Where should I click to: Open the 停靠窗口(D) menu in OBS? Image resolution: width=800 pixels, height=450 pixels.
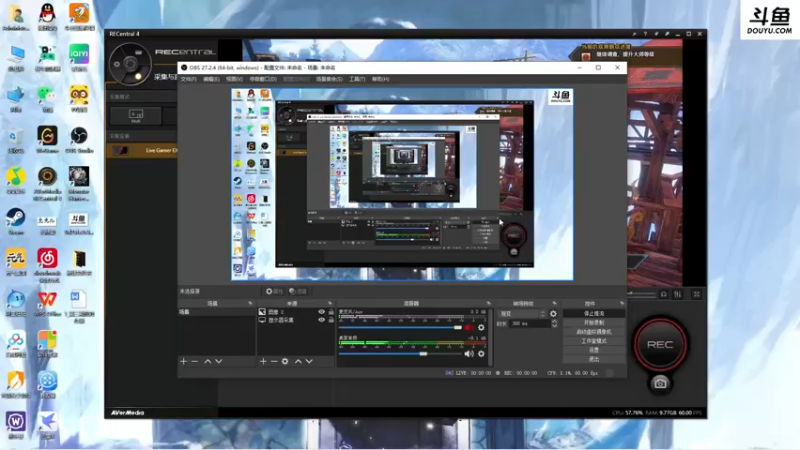pyautogui.click(x=263, y=79)
